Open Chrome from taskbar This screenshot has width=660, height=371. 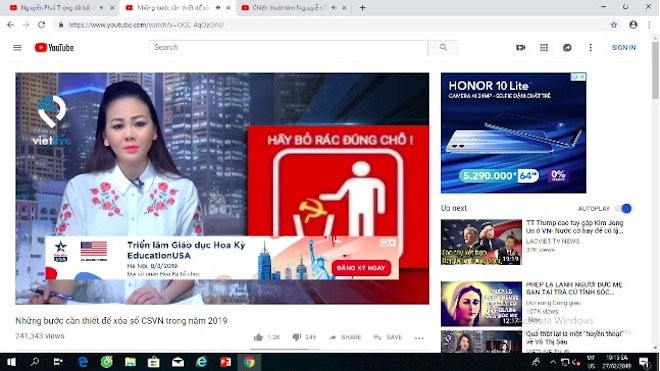(x=249, y=362)
